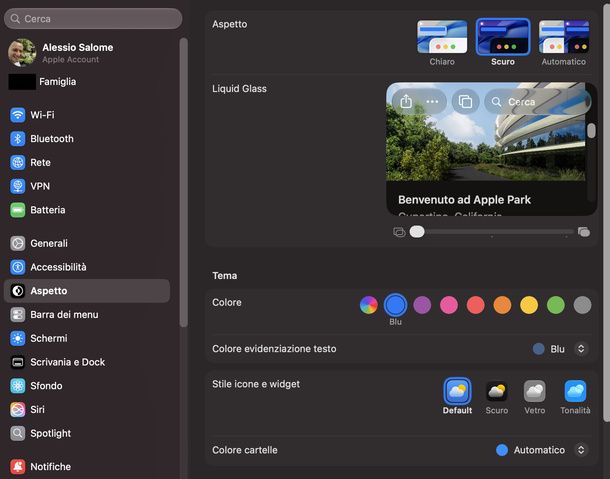Choose Default icon and widget style

[457, 396]
